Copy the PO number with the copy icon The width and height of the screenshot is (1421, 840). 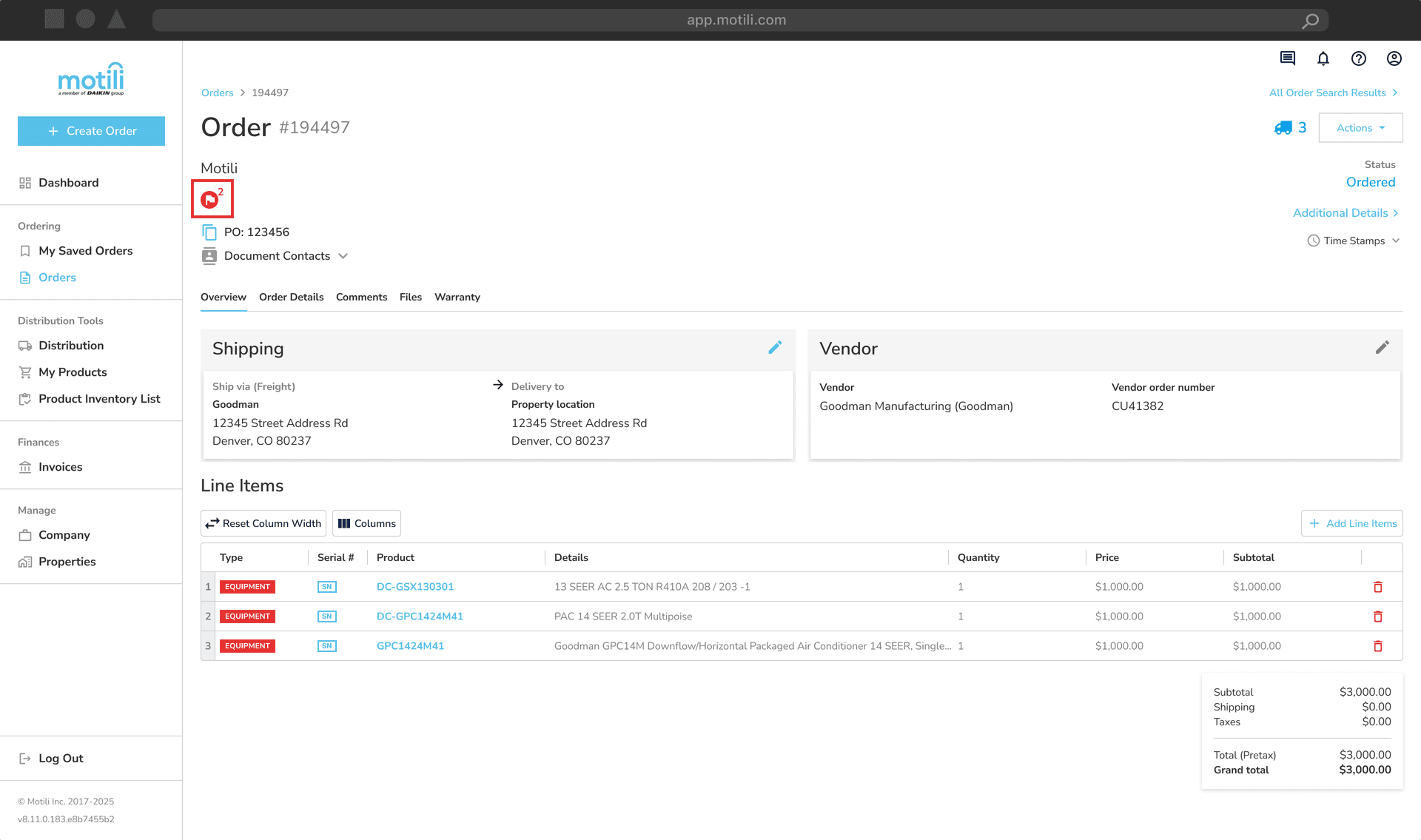click(x=209, y=232)
